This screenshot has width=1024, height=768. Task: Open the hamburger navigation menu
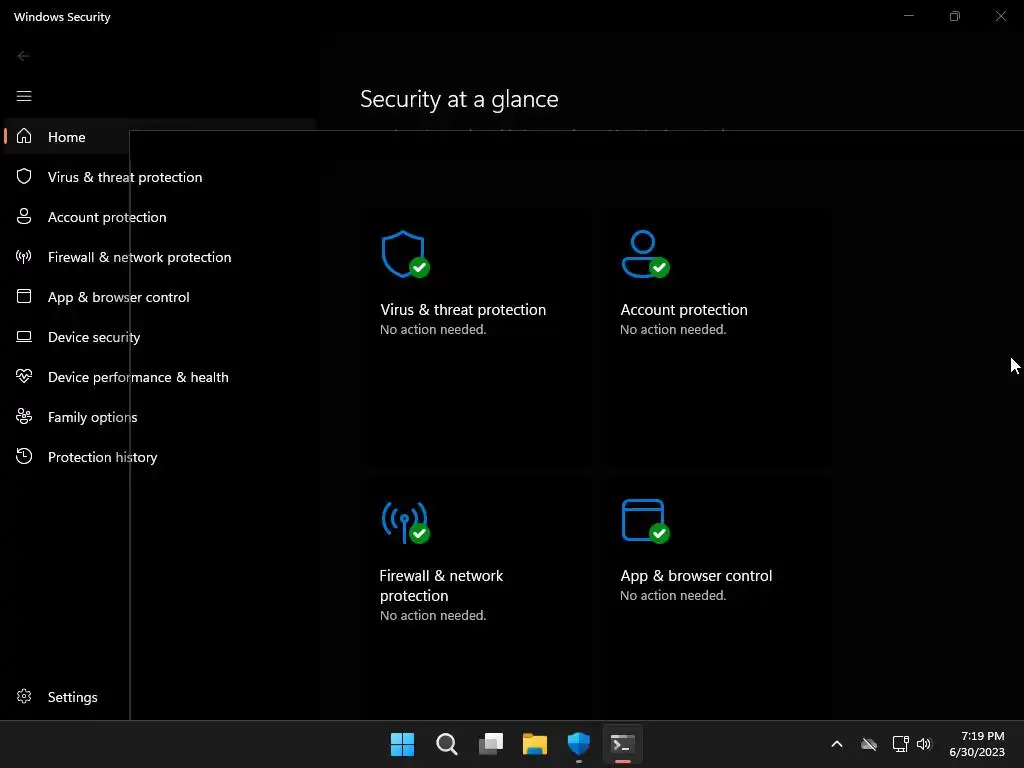pos(24,96)
